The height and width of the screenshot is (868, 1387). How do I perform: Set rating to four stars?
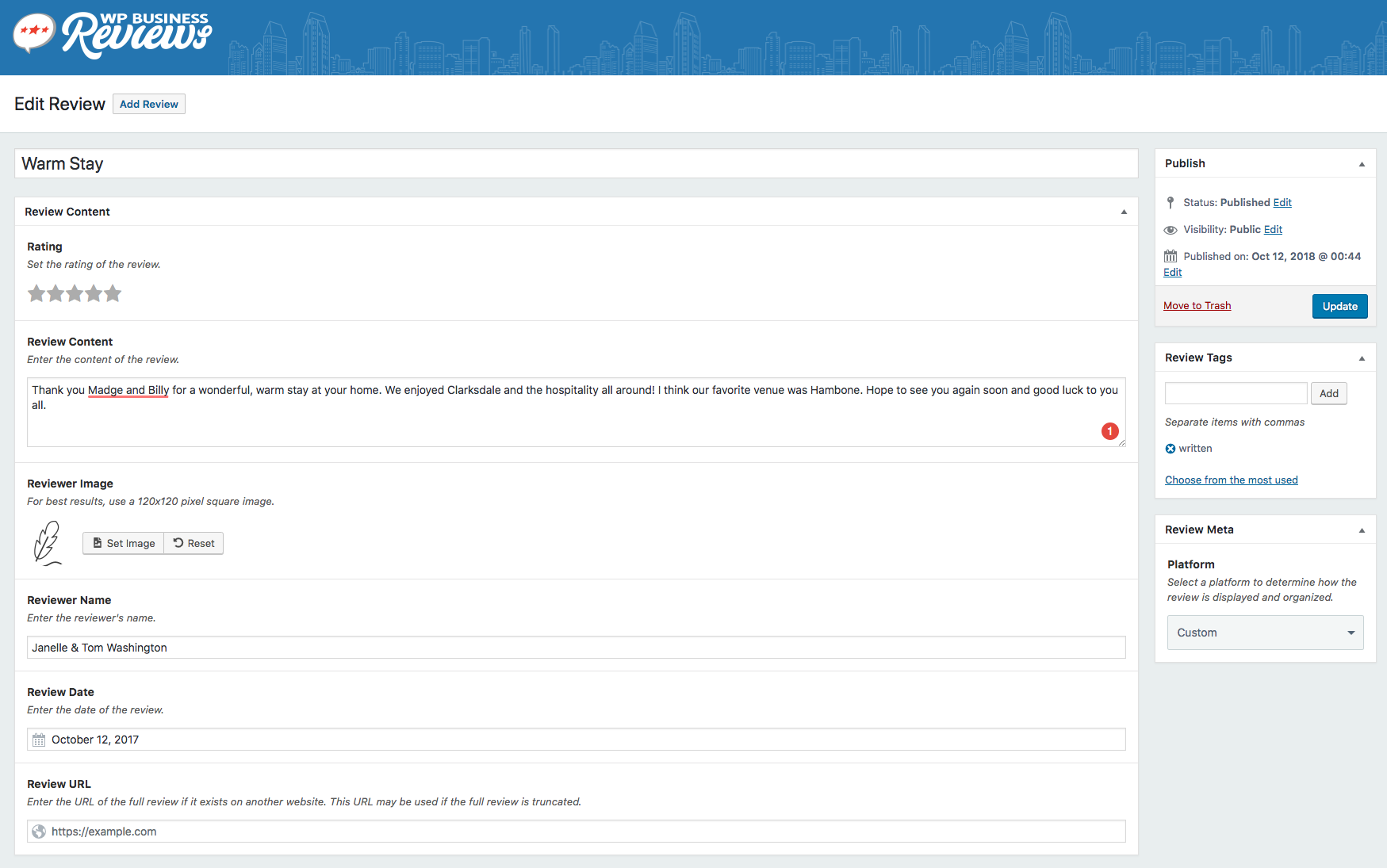point(94,294)
